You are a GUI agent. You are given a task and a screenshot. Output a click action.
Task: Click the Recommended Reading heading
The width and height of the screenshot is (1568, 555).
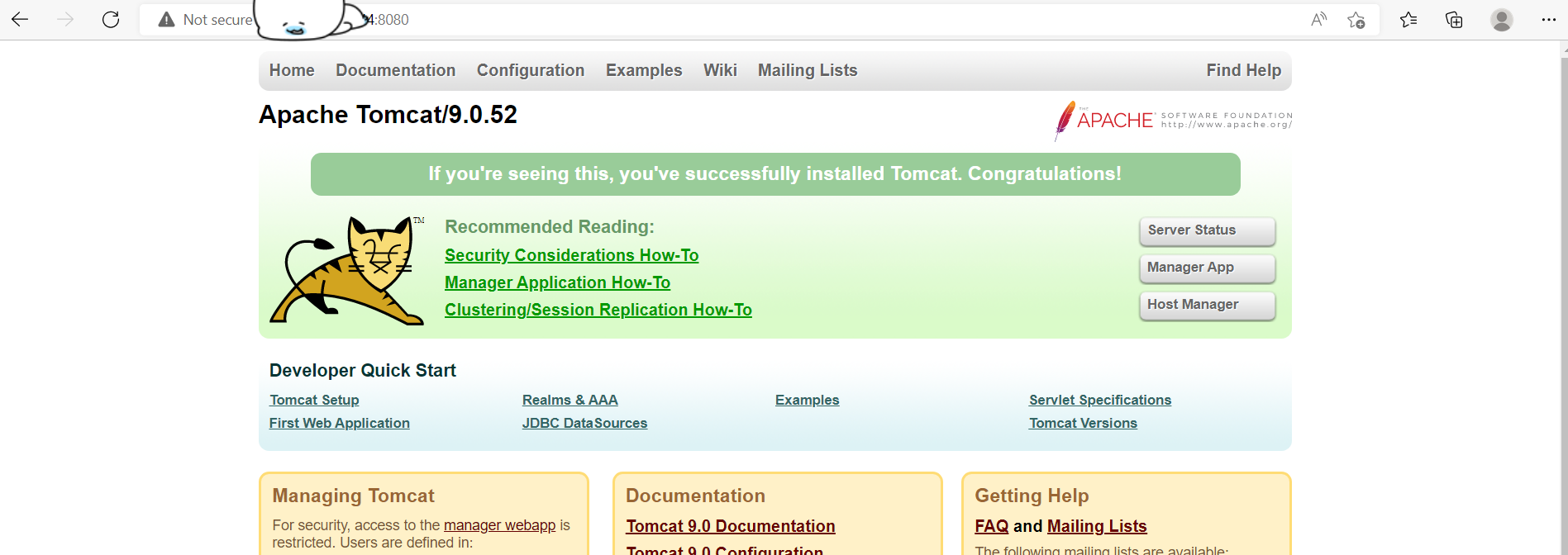tap(550, 227)
